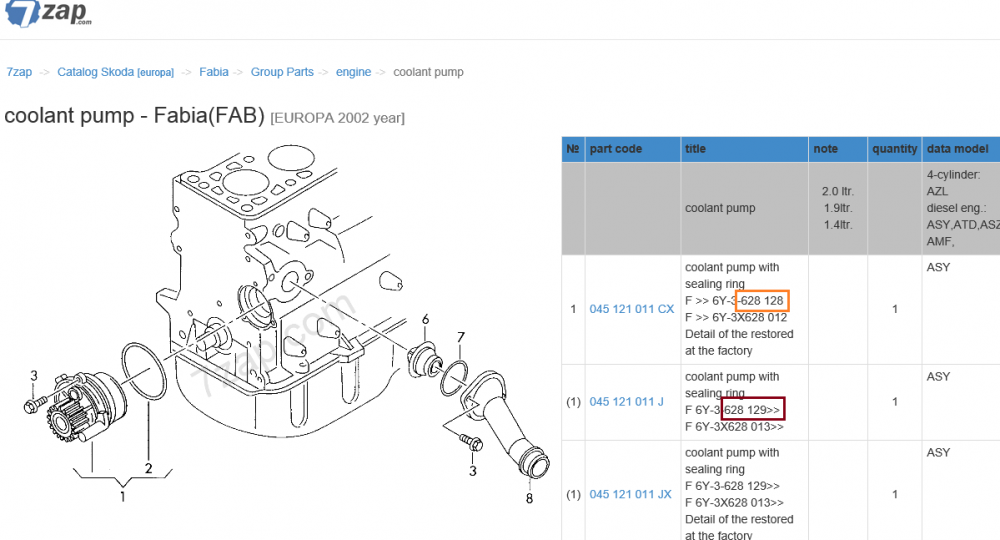
Task: Navigate to Group Parts breadcrumb
Action: click(282, 72)
